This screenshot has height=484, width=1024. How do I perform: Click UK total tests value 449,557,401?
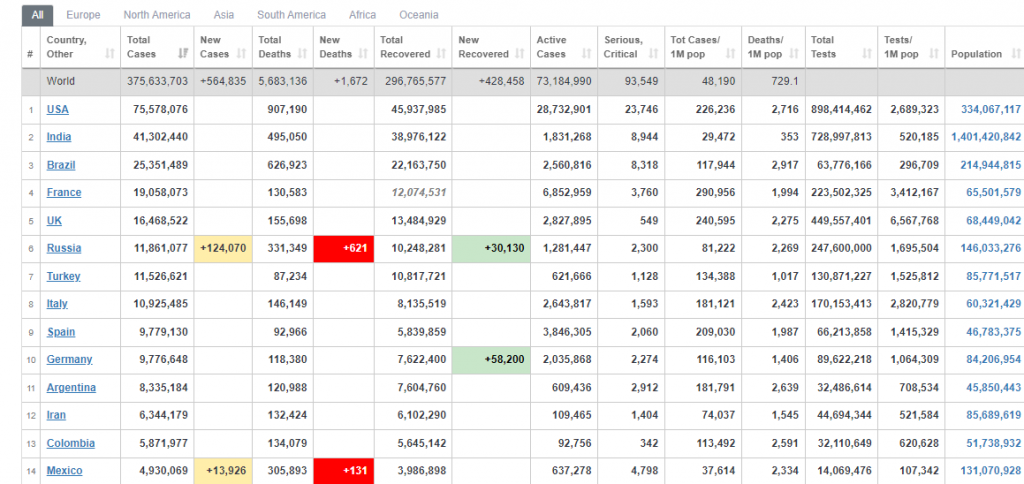tap(842, 220)
